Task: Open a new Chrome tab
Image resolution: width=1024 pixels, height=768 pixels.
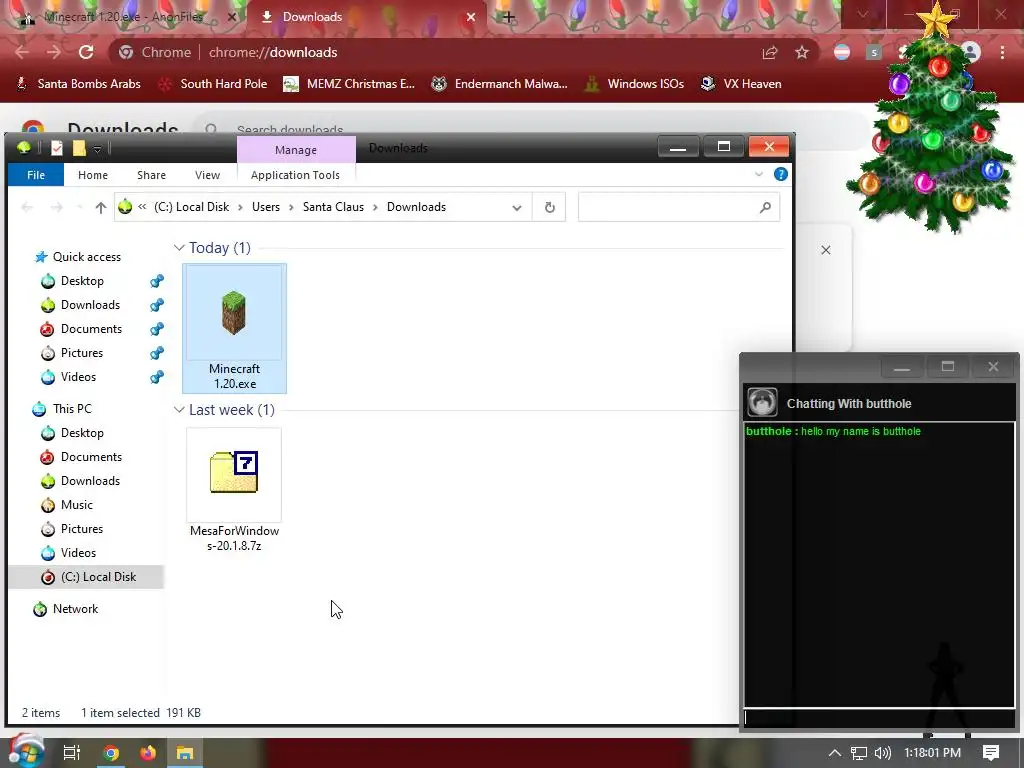Action: point(509,17)
